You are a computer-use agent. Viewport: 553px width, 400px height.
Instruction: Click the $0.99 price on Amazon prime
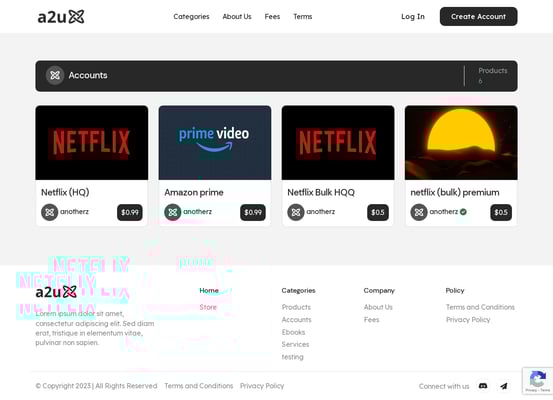(253, 212)
